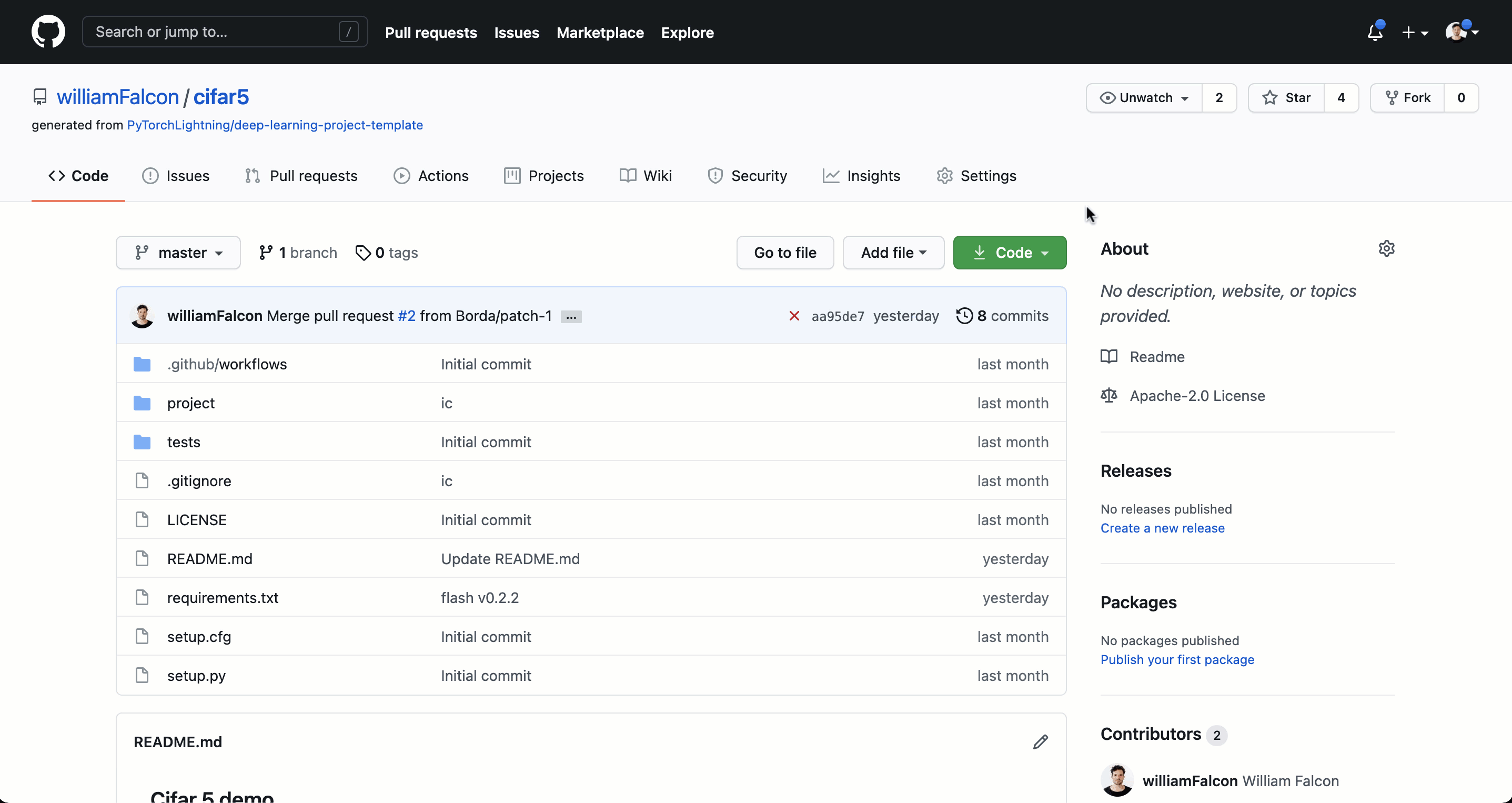Switch to the repository Issues tab
1512x803 pixels.
tap(176, 176)
